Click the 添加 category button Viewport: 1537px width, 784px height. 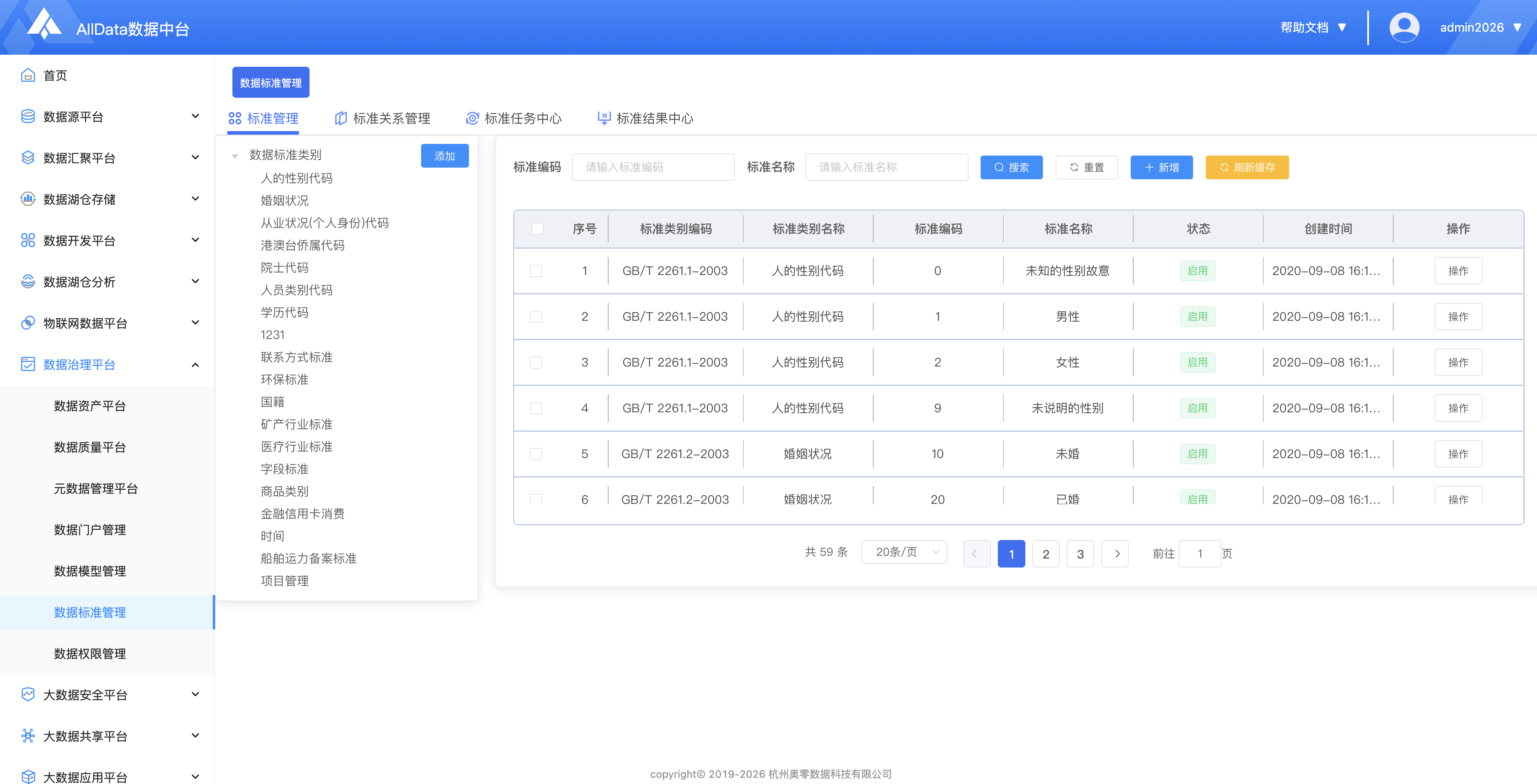tap(445, 156)
